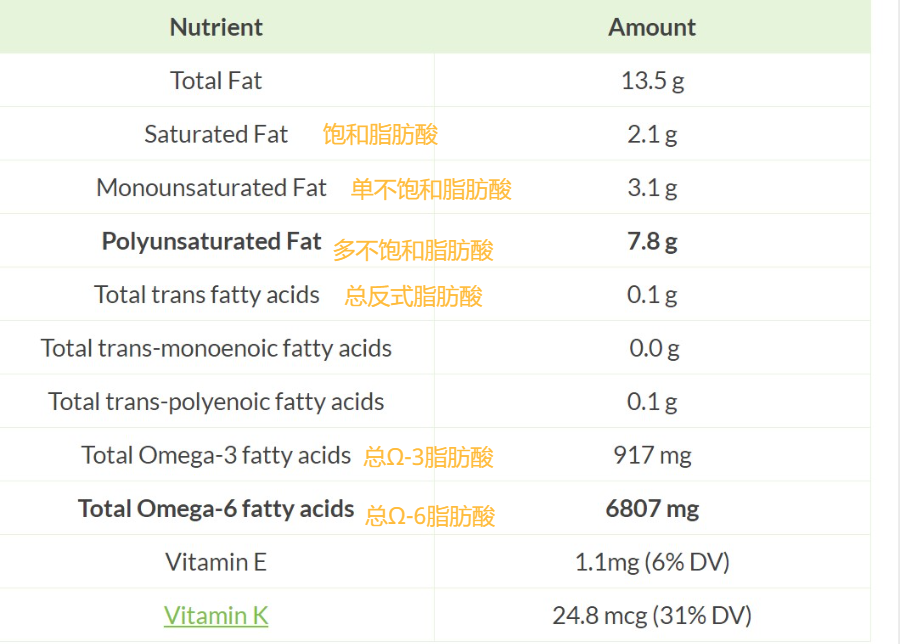Viewport: 900px width, 644px height.
Task: Click the 1.1mg (6% DV) value
Action: [x=653, y=562]
